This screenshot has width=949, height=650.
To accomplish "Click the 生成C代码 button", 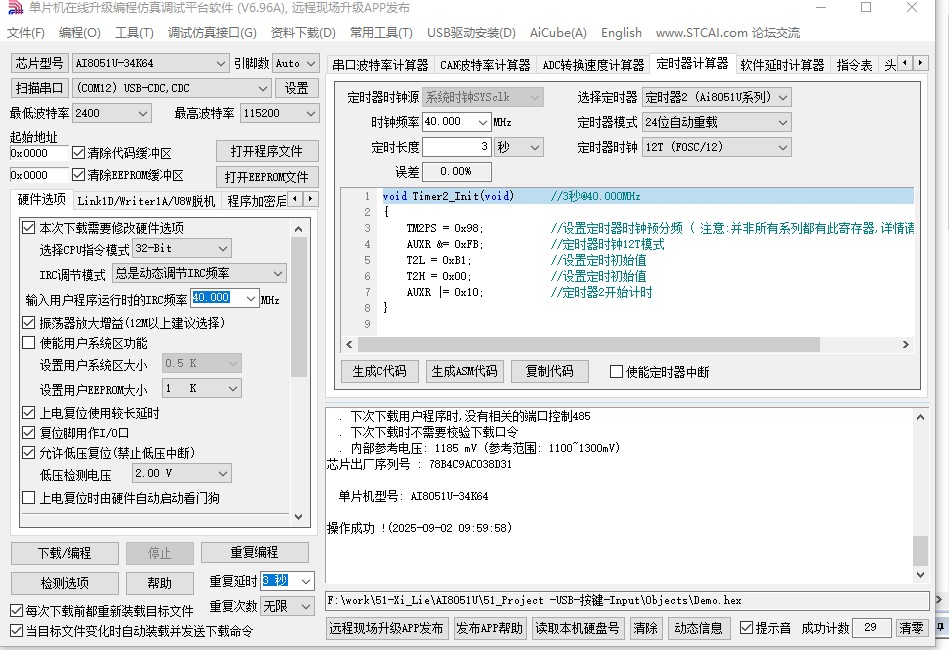I will tap(379, 371).
